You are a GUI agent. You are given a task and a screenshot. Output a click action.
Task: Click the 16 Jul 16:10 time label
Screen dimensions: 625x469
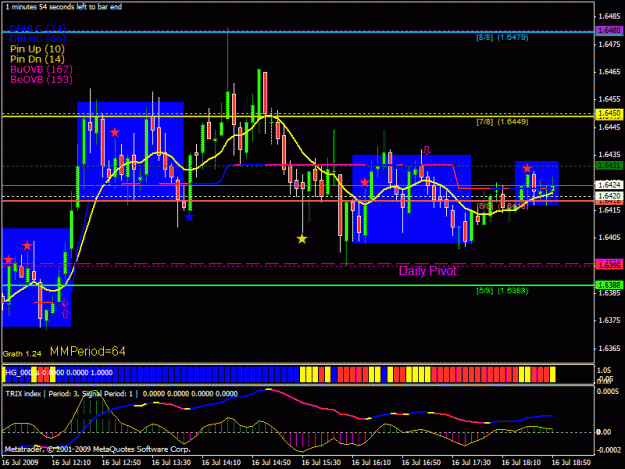point(371,463)
